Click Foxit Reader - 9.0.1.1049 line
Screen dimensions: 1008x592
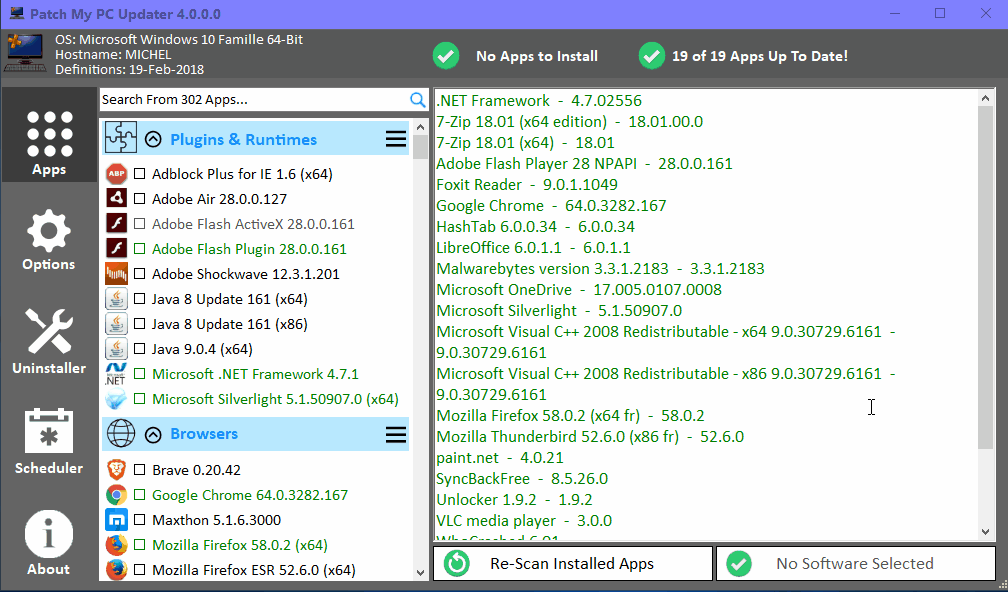point(526,184)
